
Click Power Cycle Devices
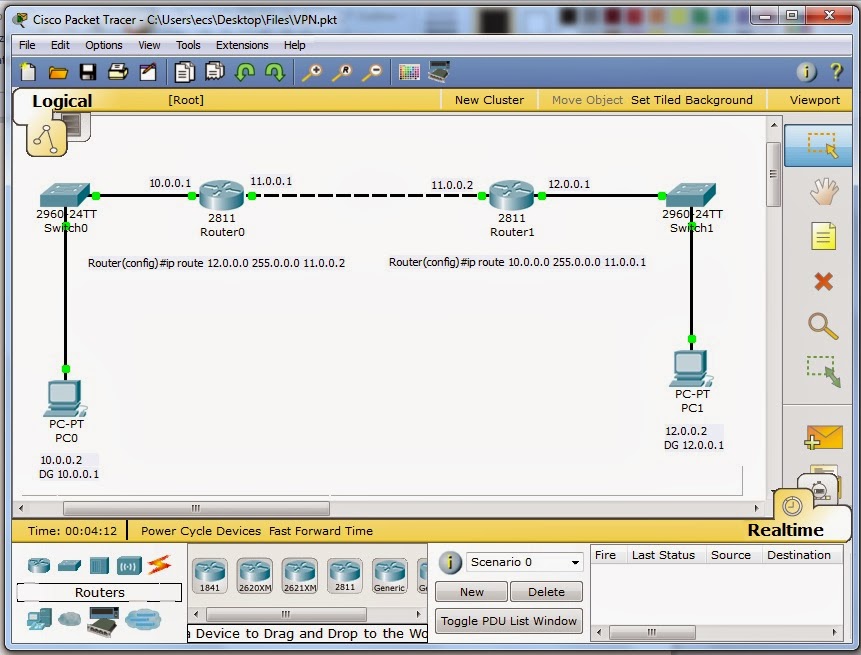coord(201,531)
